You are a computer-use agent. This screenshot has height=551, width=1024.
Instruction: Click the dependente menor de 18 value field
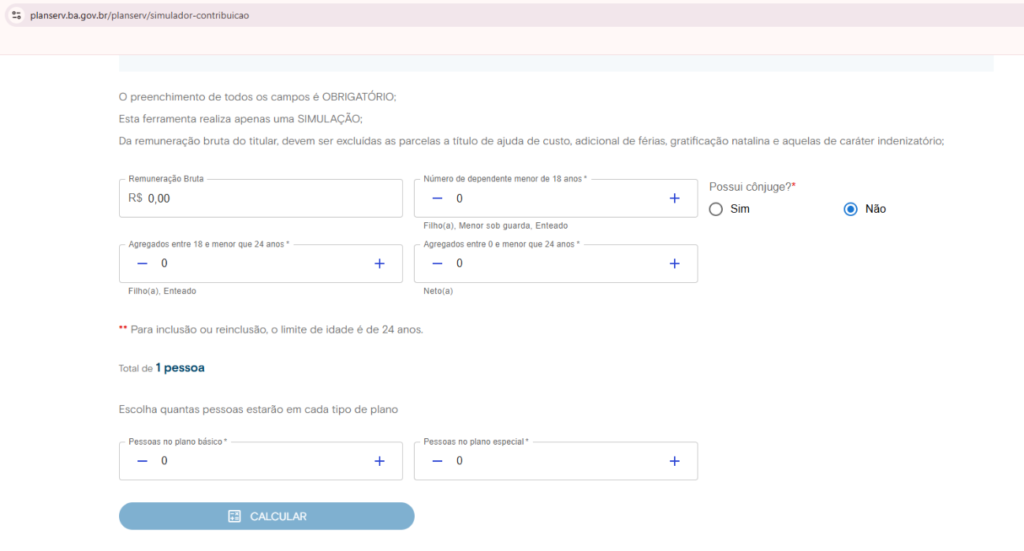(x=555, y=198)
